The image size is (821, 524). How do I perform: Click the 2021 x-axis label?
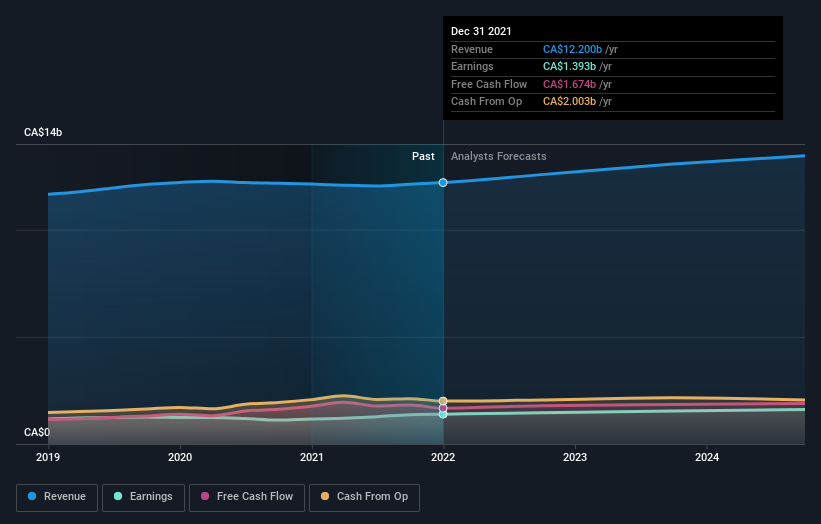point(312,457)
